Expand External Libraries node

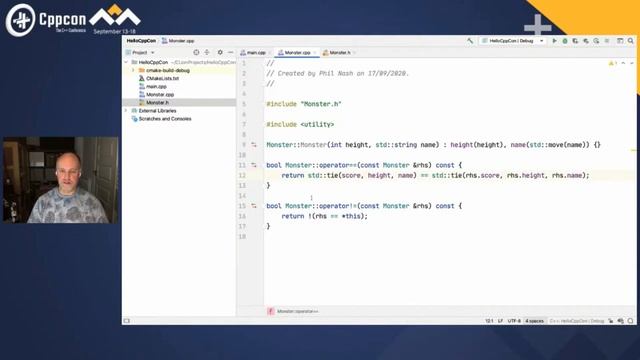click(x=126, y=111)
